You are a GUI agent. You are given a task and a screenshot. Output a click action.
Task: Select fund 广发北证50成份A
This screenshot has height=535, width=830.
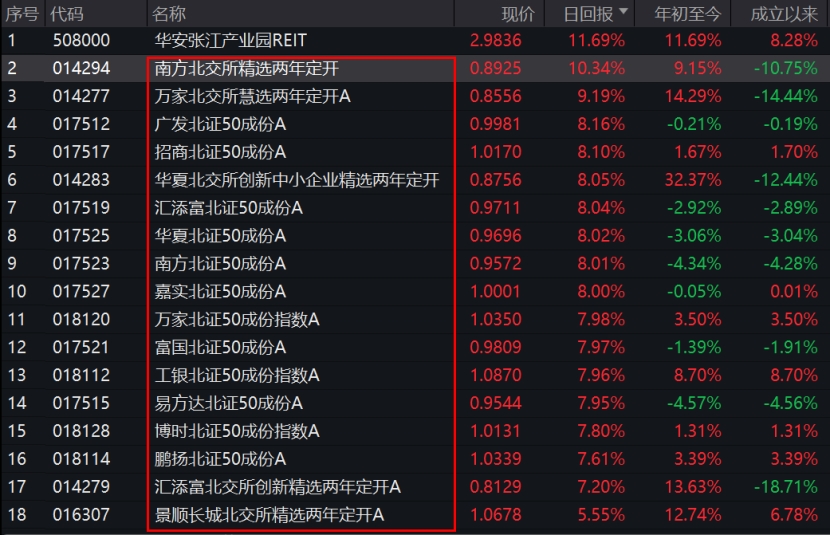220,124
